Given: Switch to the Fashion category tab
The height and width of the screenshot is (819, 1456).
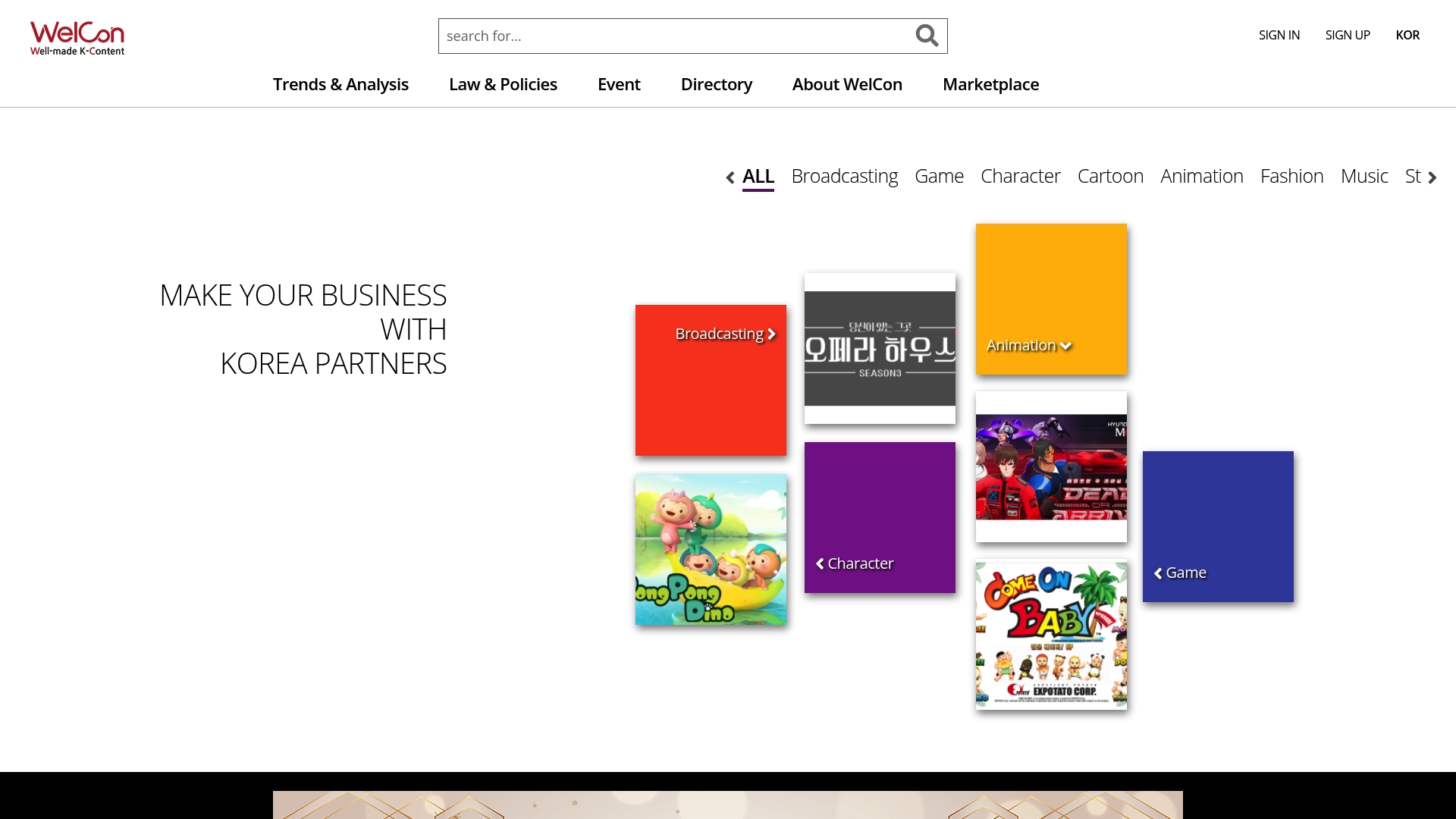Looking at the screenshot, I should [1291, 176].
